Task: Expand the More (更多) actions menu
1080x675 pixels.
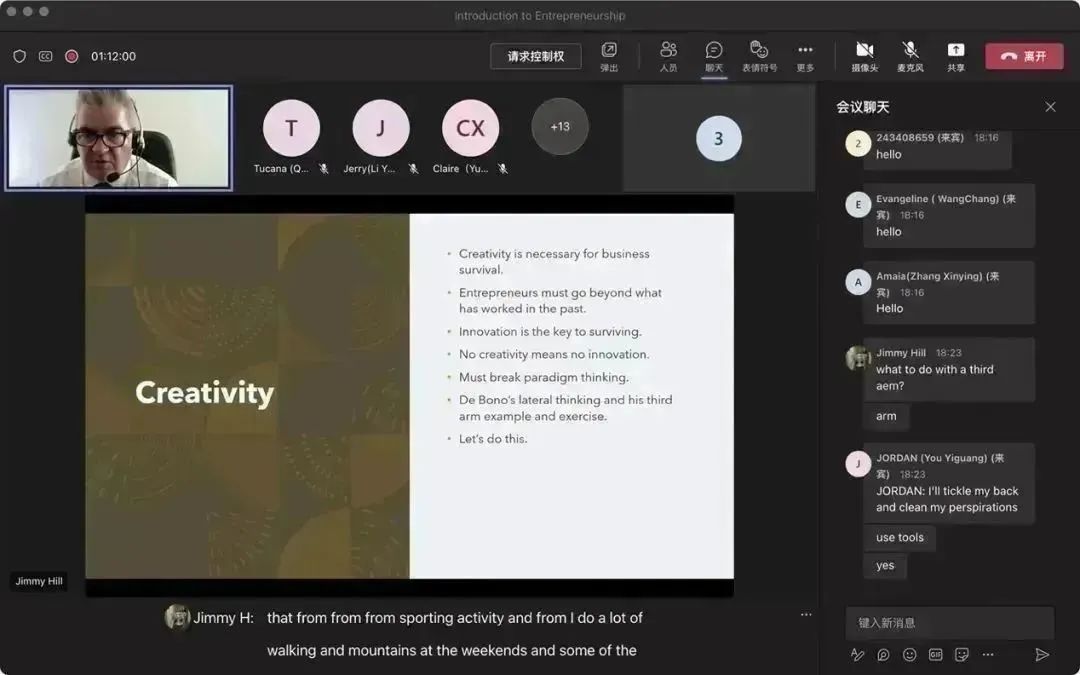Action: coord(805,54)
